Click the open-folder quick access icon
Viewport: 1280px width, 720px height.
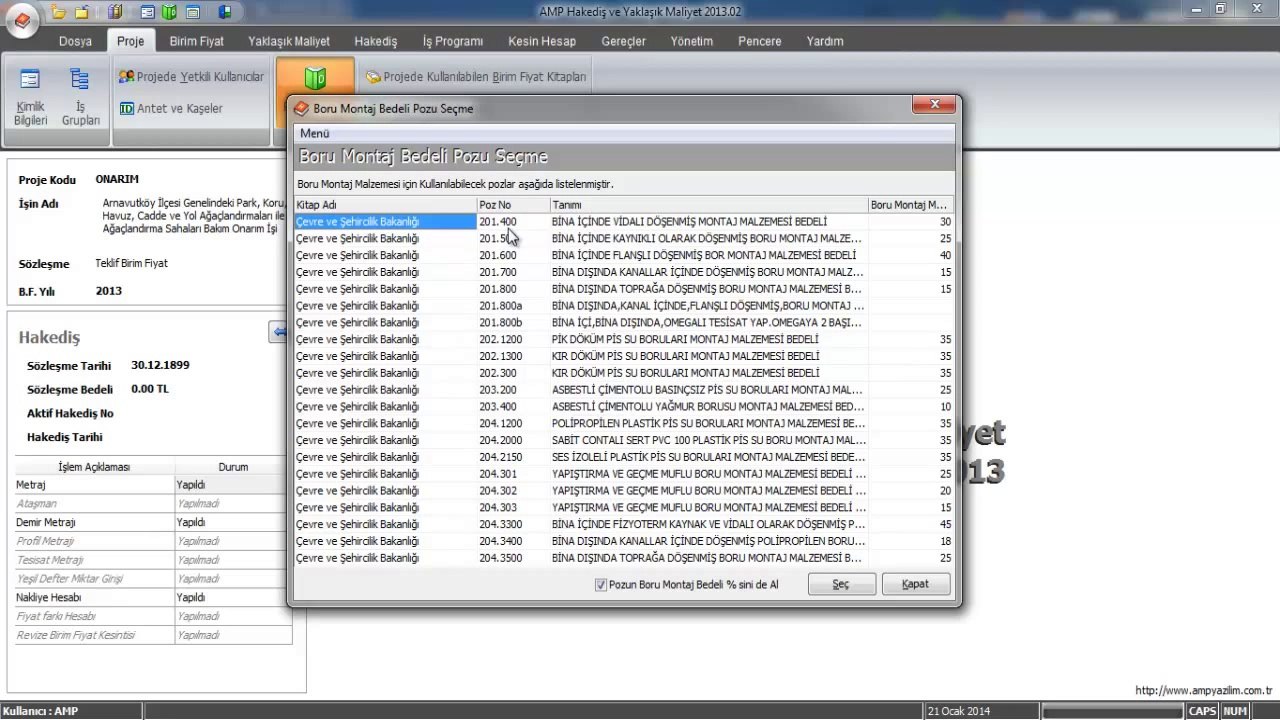(59, 12)
